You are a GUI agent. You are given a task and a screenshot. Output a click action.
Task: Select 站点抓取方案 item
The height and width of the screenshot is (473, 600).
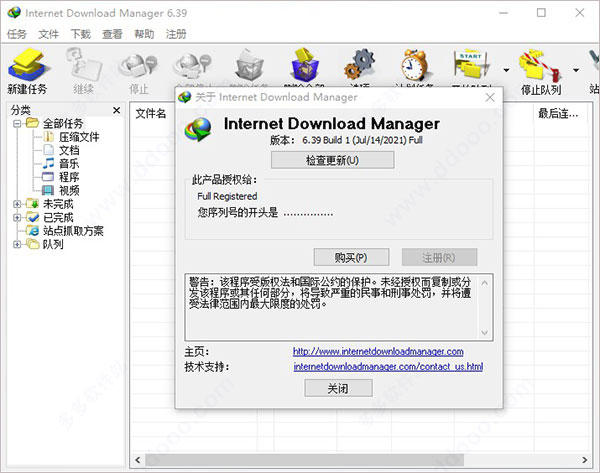click(x=73, y=231)
